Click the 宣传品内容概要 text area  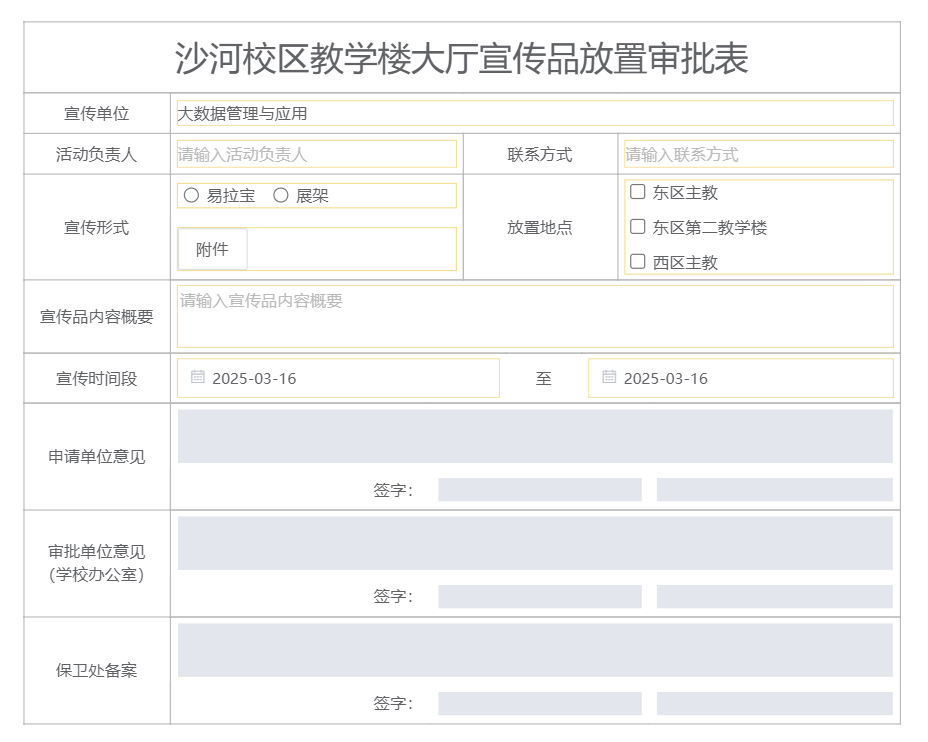pos(534,316)
